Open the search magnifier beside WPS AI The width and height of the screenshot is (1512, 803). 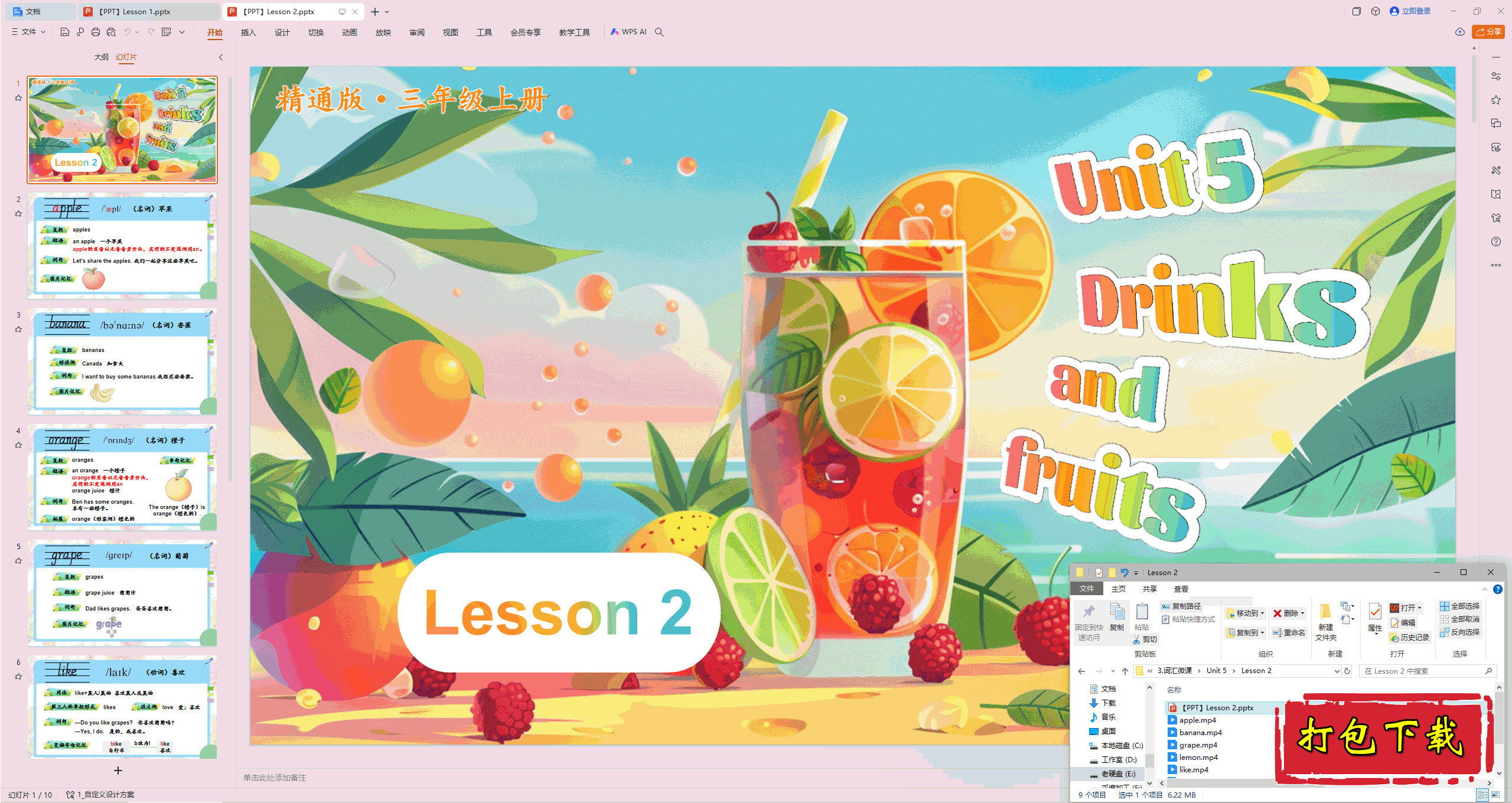click(659, 32)
